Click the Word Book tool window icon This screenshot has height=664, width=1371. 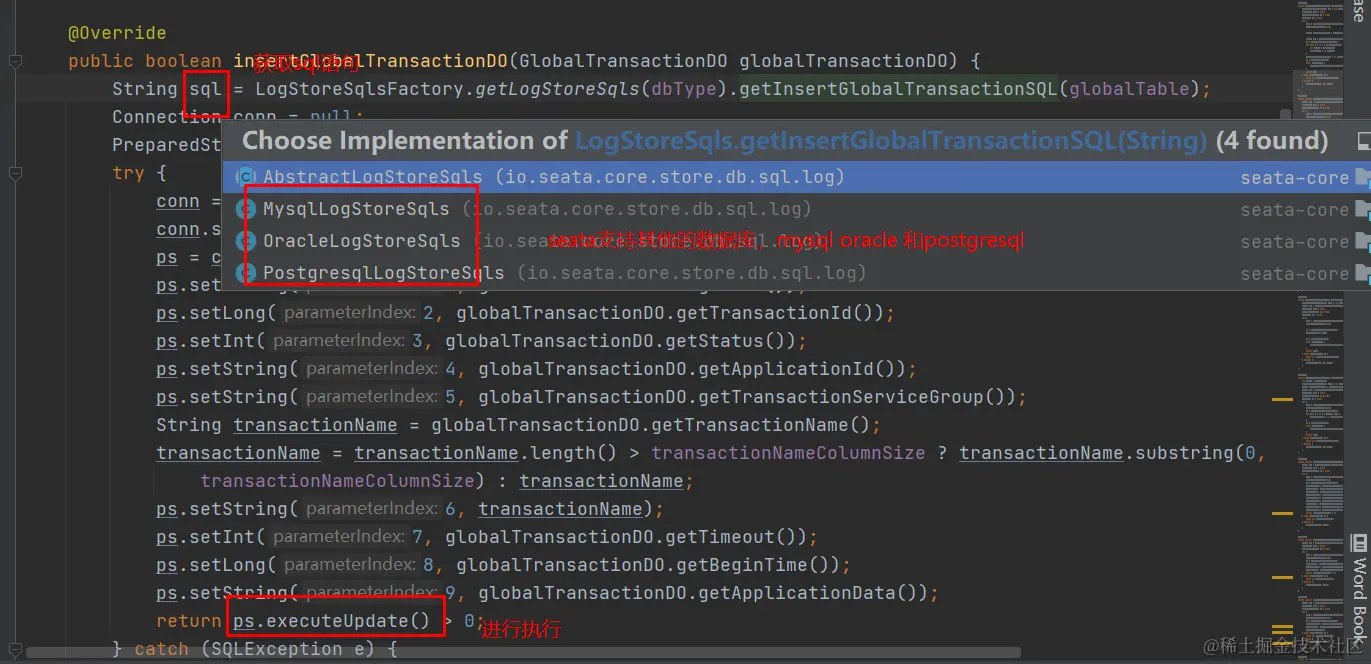[x=1359, y=543]
